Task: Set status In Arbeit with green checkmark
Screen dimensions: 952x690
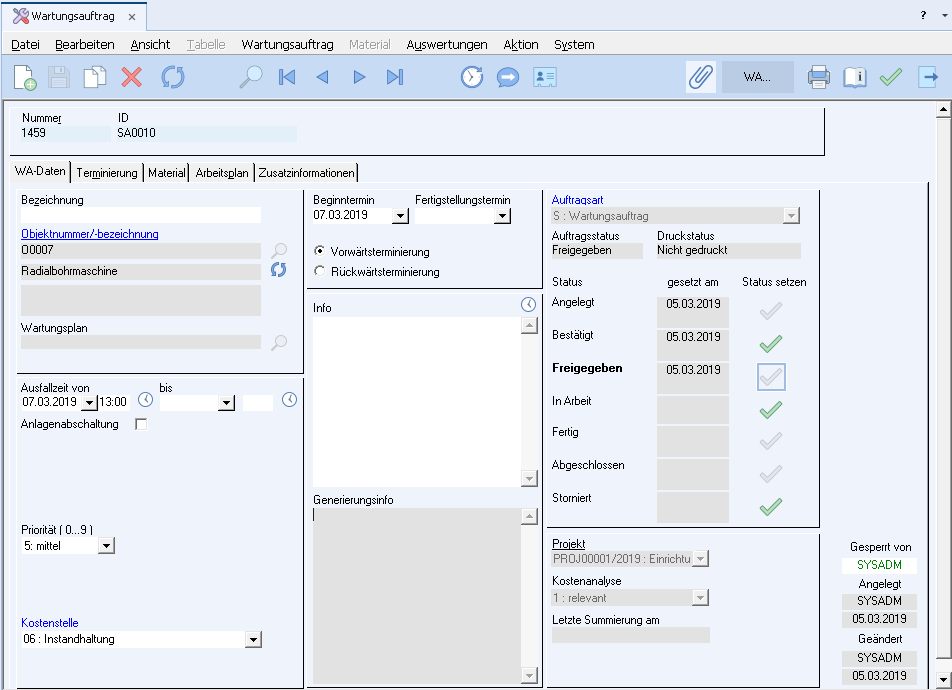Action: tap(770, 409)
